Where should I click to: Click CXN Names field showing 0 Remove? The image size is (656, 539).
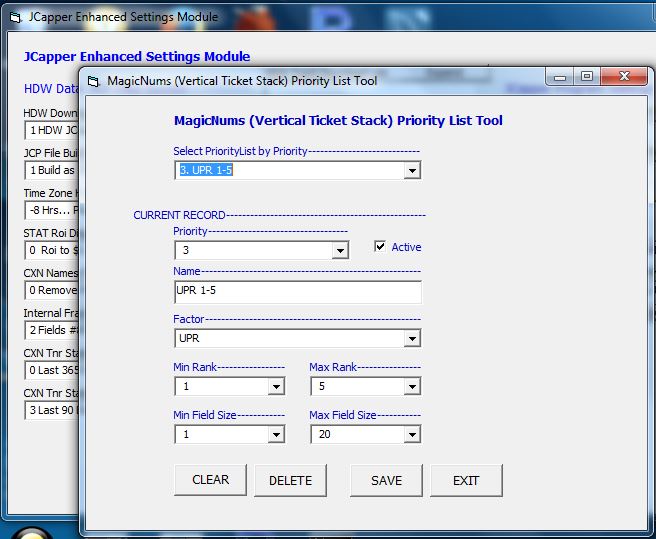tap(51, 290)
